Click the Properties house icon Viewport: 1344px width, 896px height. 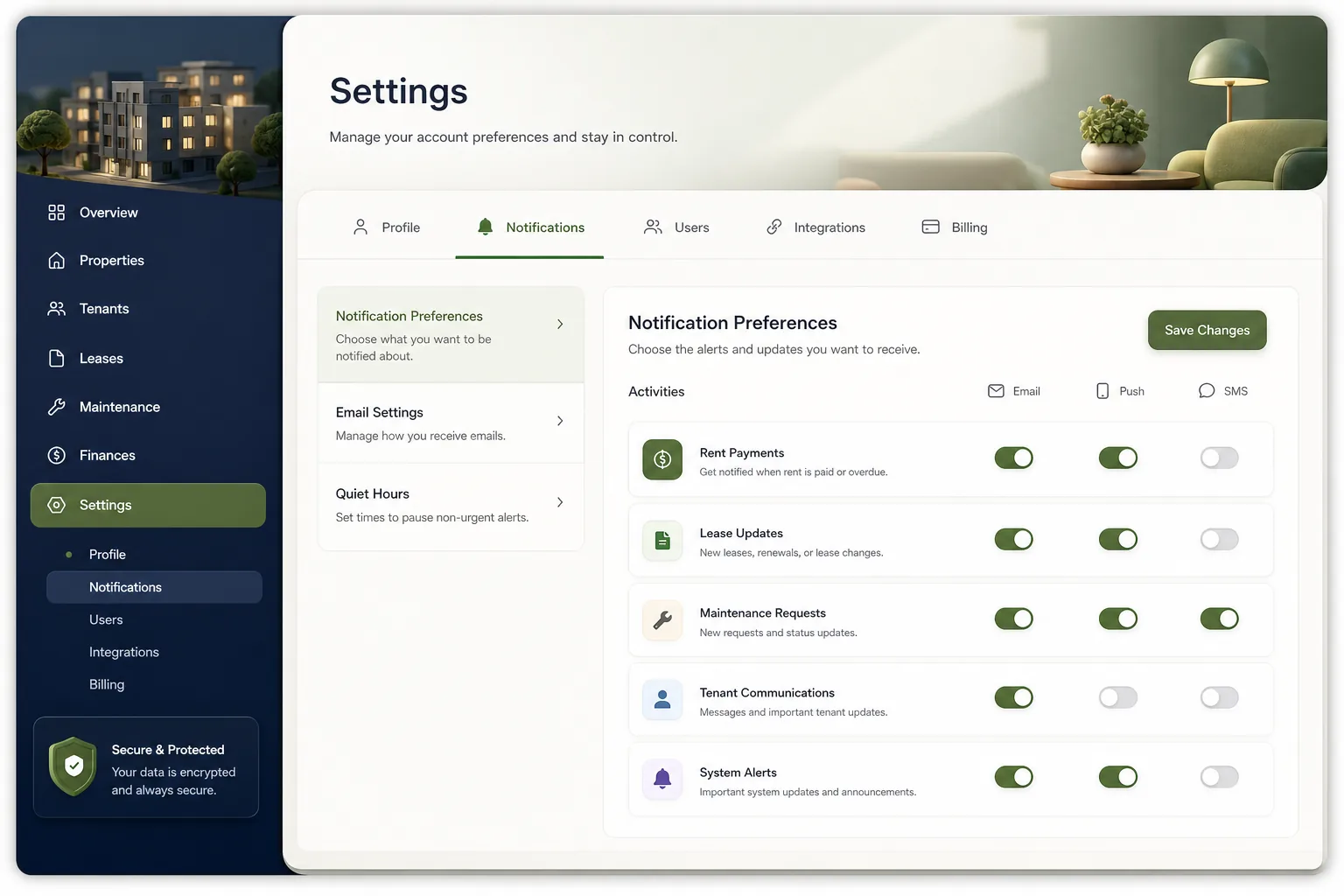[57, 261]
